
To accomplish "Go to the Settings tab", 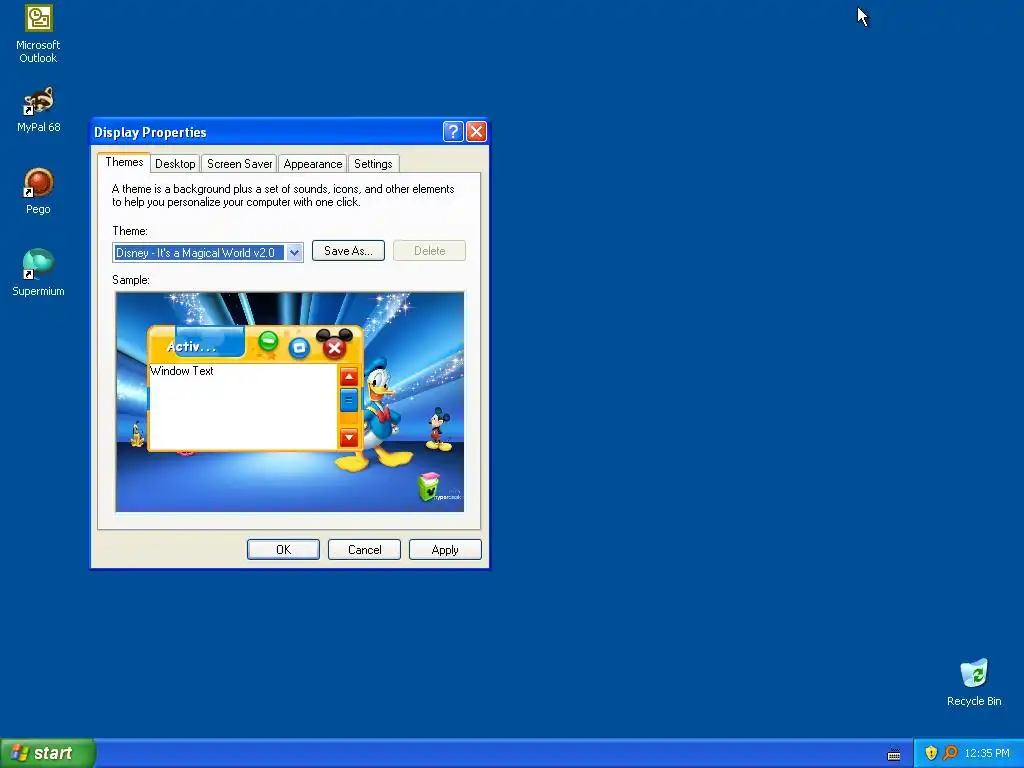I will pos(373,164).
